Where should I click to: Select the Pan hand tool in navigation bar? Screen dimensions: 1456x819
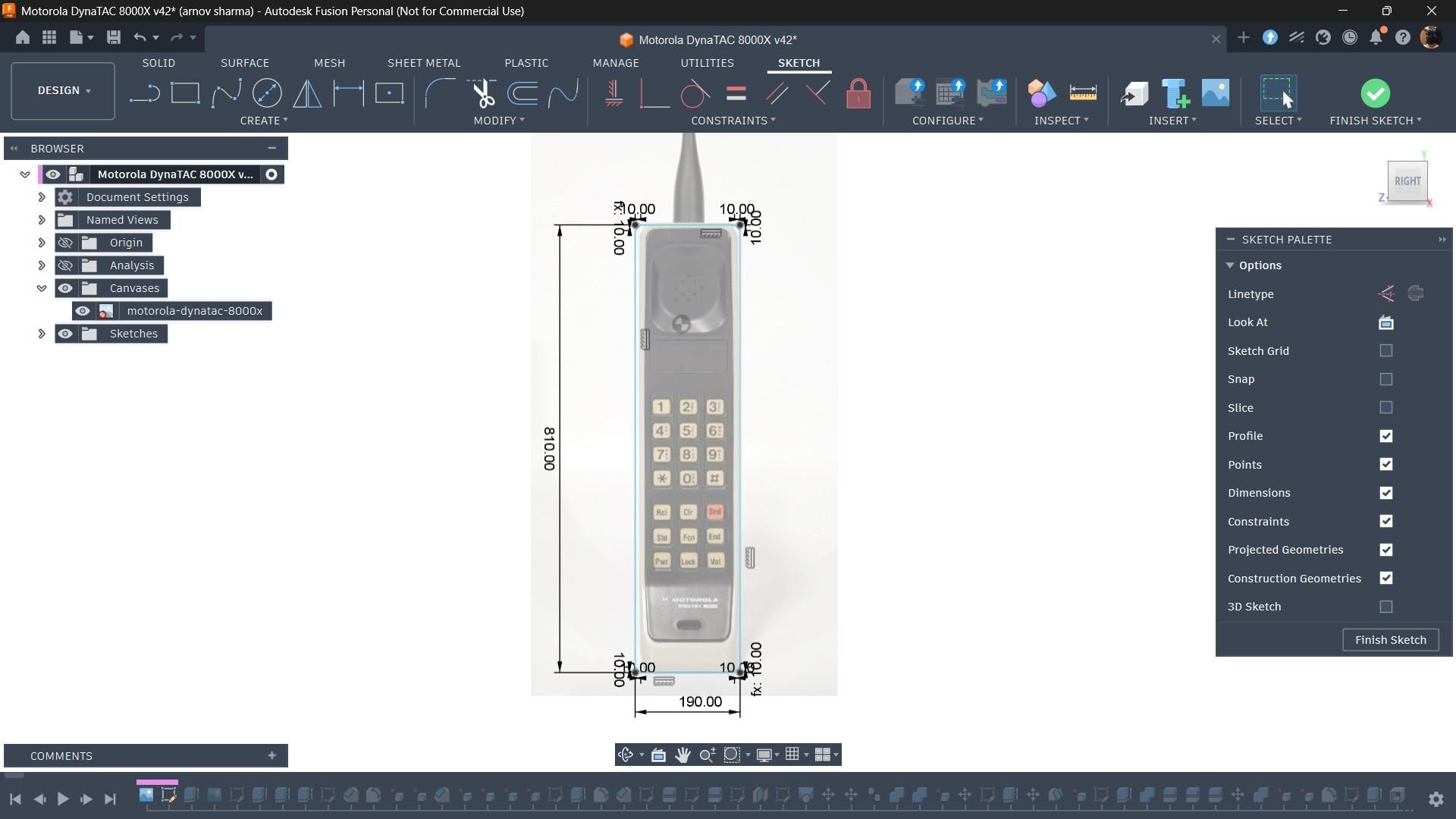(x=682, y=755)
